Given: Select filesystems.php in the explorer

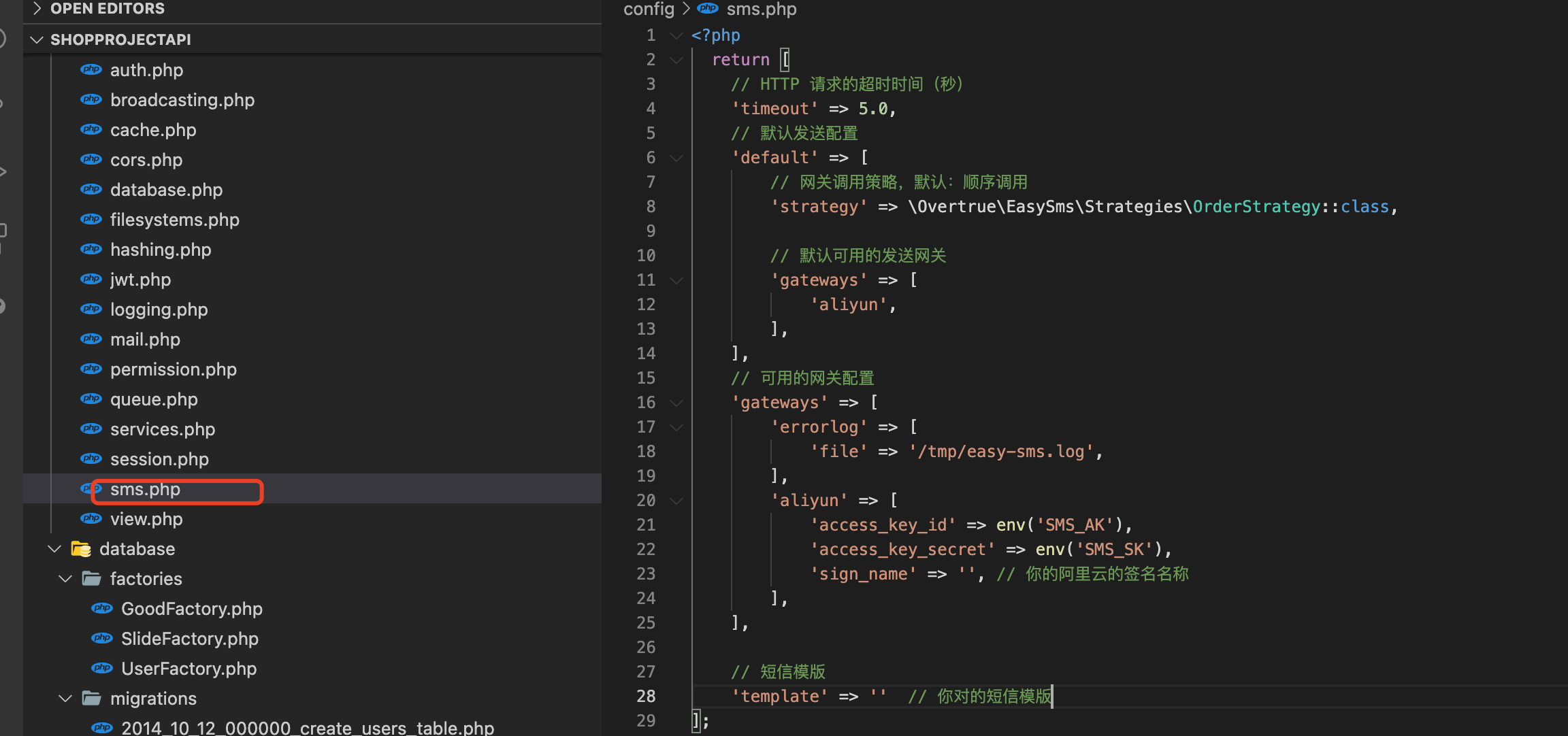Looking at the screenshot, I should click(175, 220).
